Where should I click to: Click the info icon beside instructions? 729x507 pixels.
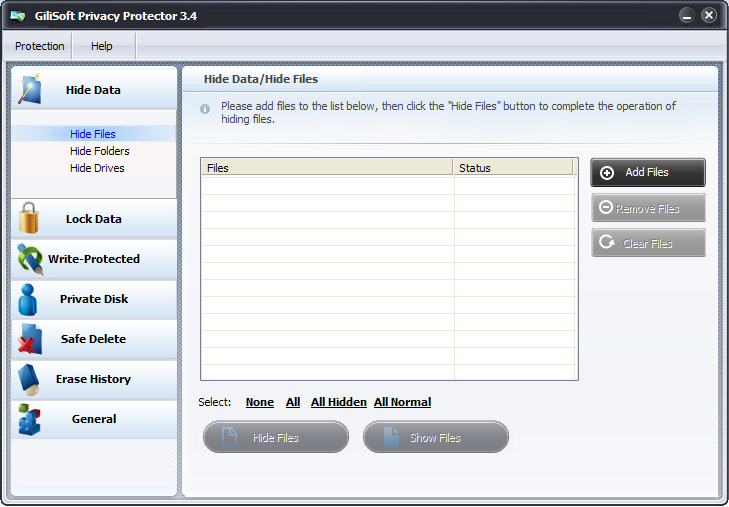point(205,108)
